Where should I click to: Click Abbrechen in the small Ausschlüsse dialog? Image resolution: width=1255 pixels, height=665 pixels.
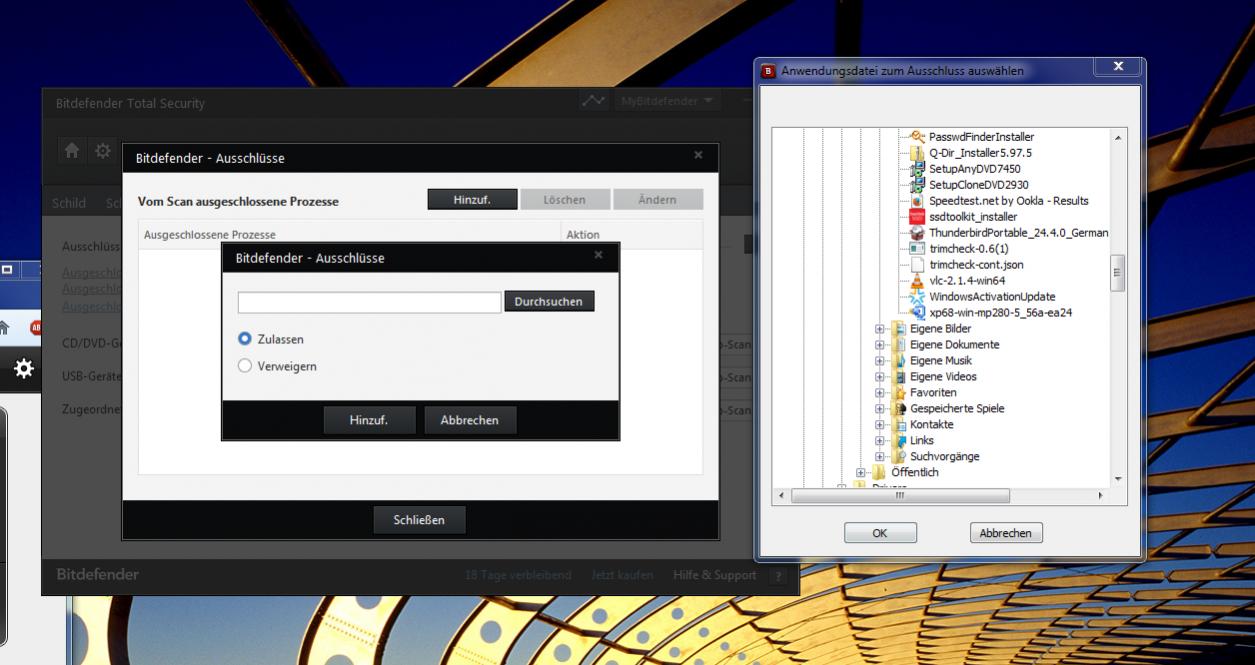pos(470,421)
